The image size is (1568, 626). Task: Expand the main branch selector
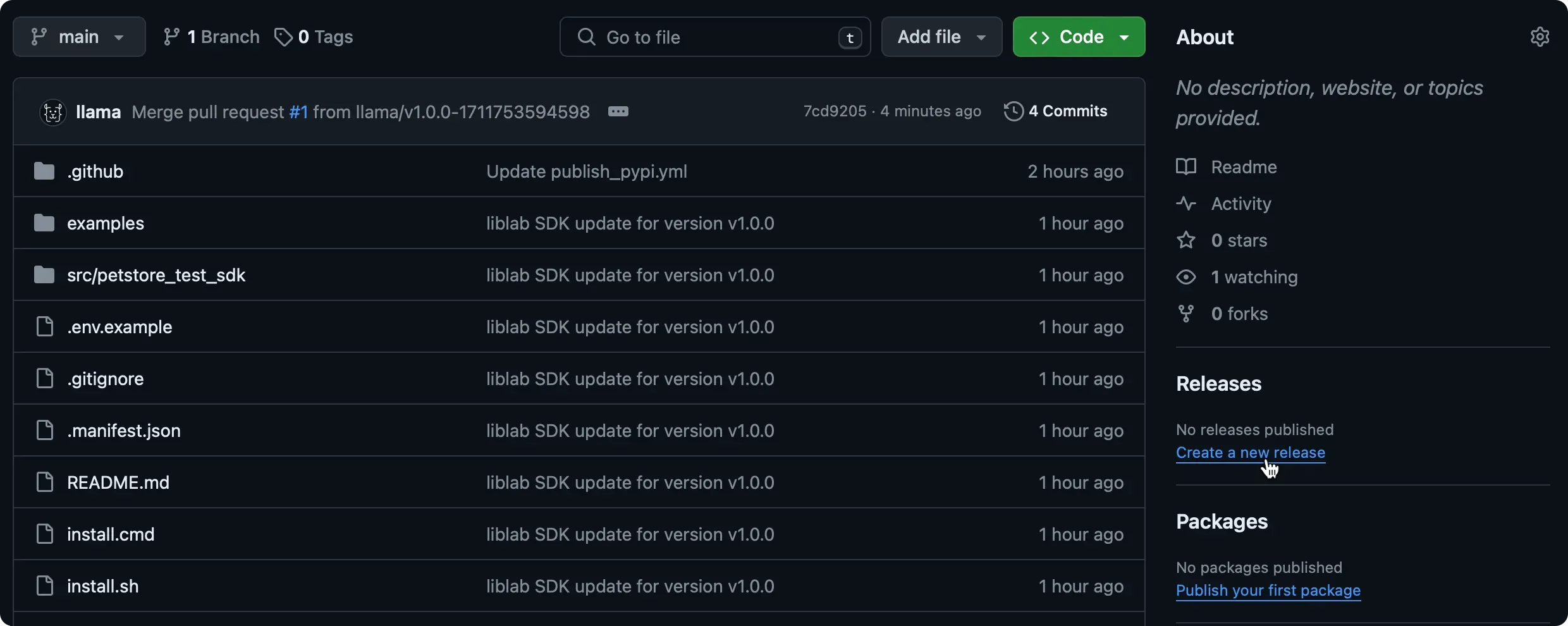[x=78, y=36]
